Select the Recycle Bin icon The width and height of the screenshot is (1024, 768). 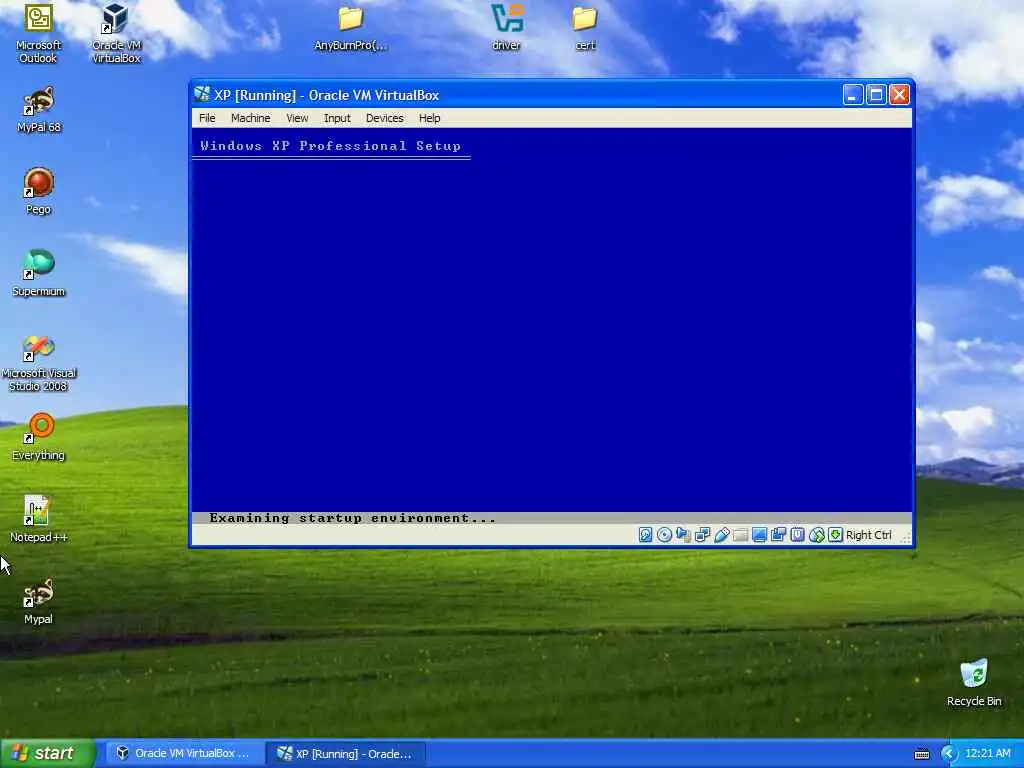point(974,683)
